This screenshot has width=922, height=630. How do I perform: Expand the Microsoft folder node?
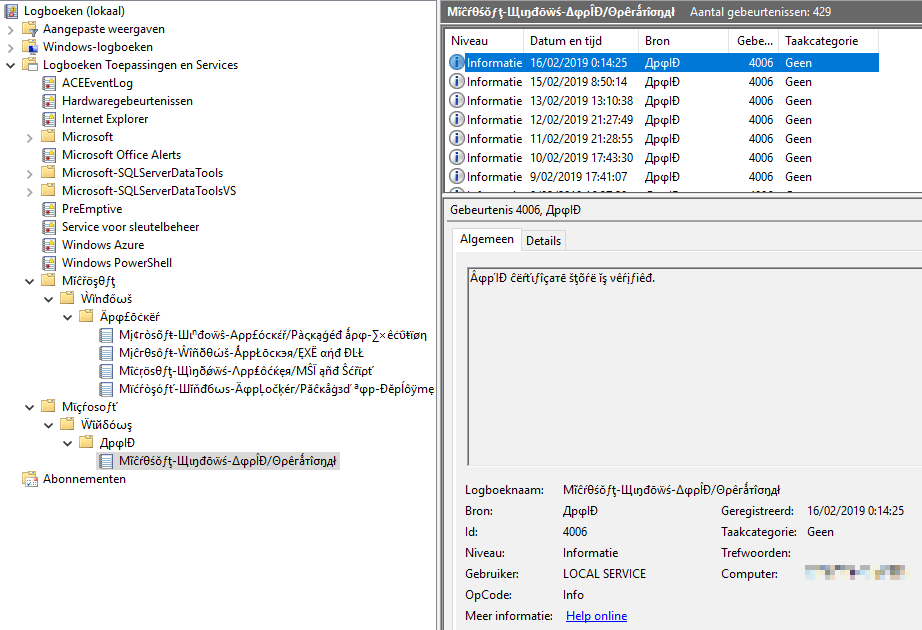[29, 138]
